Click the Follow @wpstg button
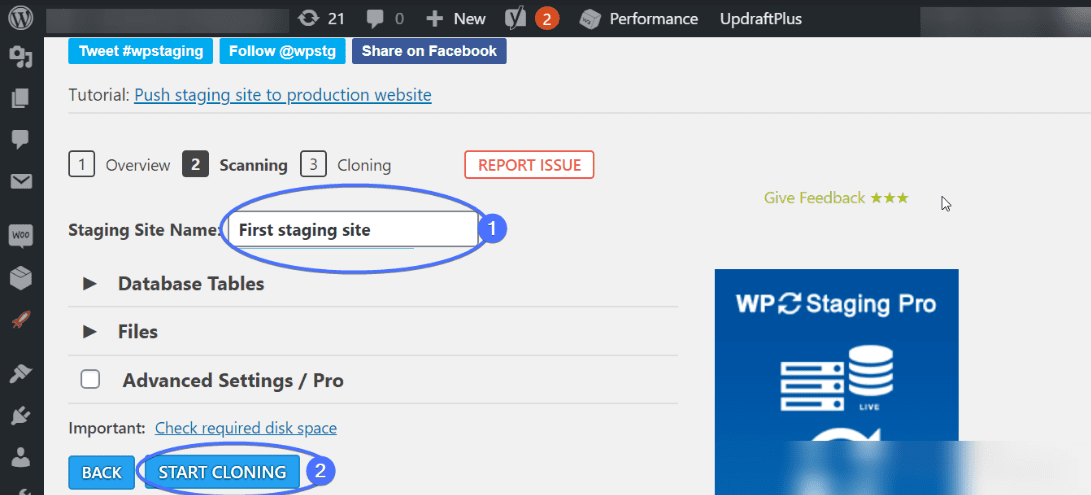 282,51
